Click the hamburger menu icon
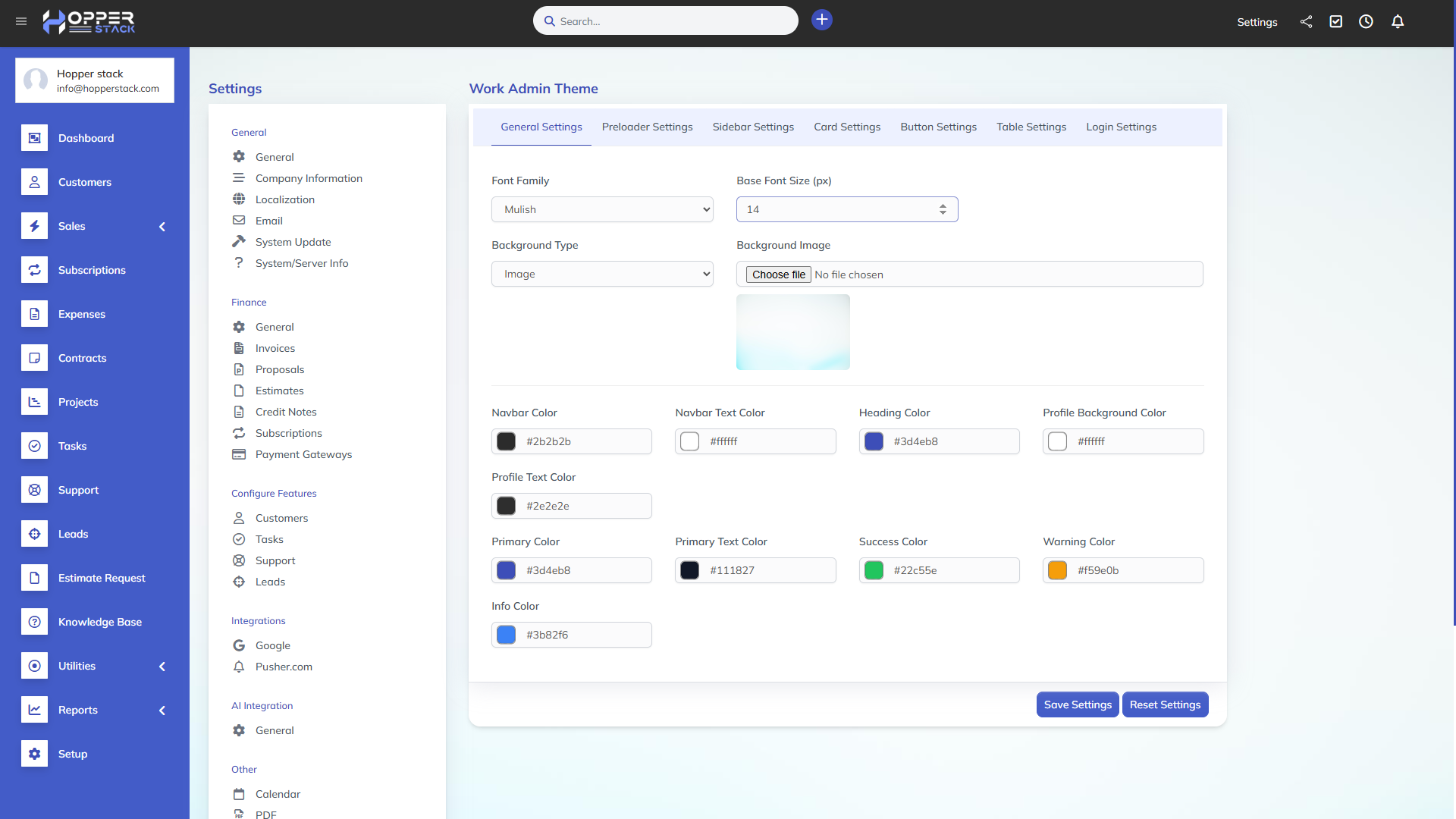Image resolution: width=1456 pixels, height=819 pixels. [21, 21]
